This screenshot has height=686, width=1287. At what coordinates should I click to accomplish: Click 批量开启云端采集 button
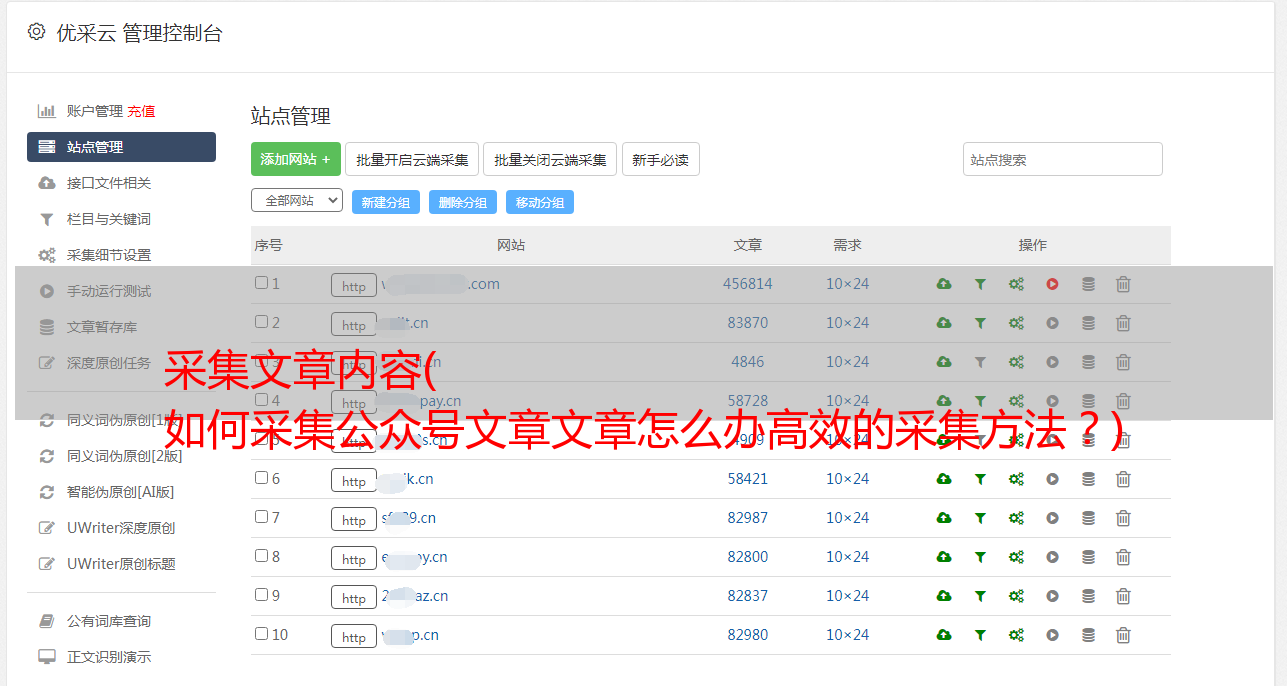412,159
